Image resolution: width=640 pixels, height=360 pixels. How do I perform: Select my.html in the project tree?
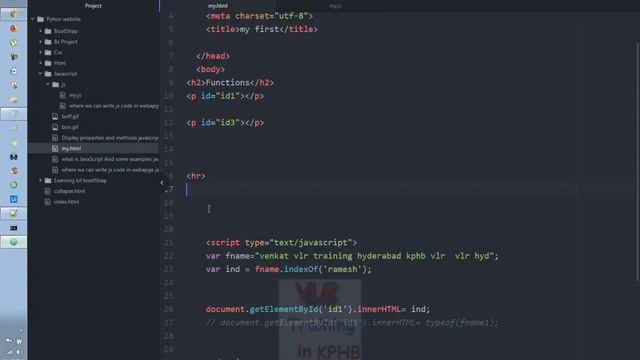(71, 149)
